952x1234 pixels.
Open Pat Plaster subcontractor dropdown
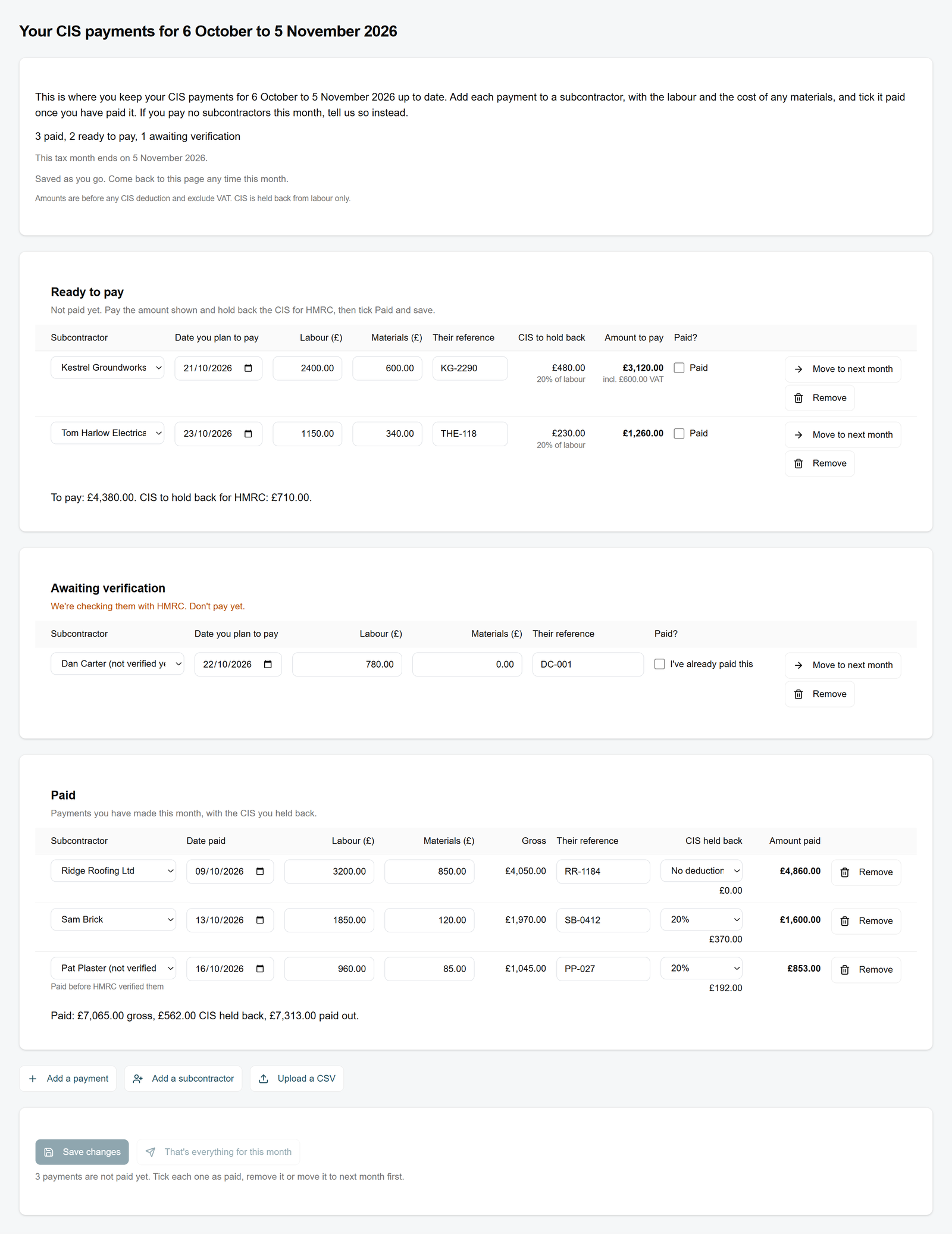click(x=113, y=969)
